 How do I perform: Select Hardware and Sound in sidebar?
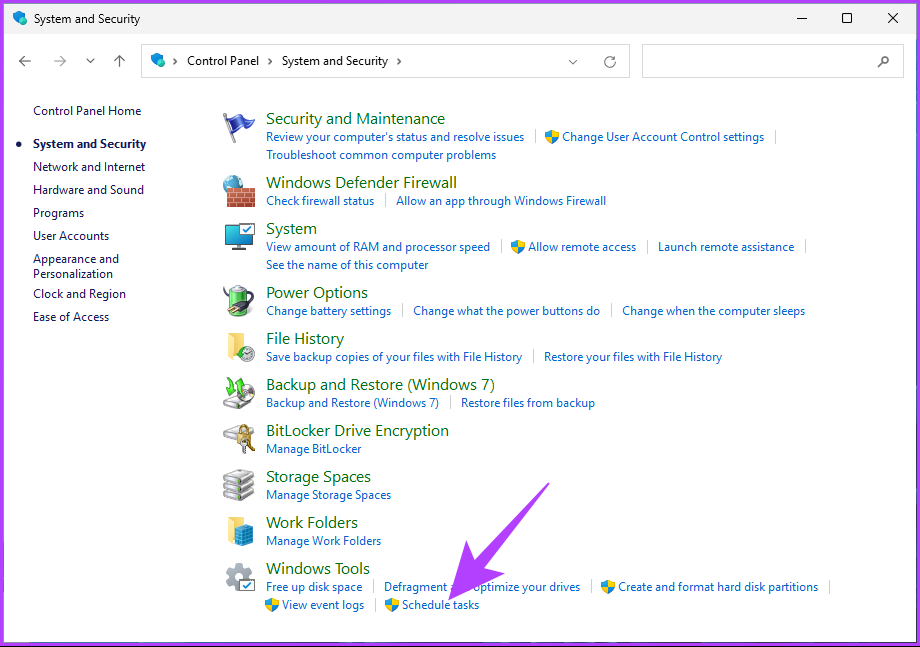[x=89, y=189]
